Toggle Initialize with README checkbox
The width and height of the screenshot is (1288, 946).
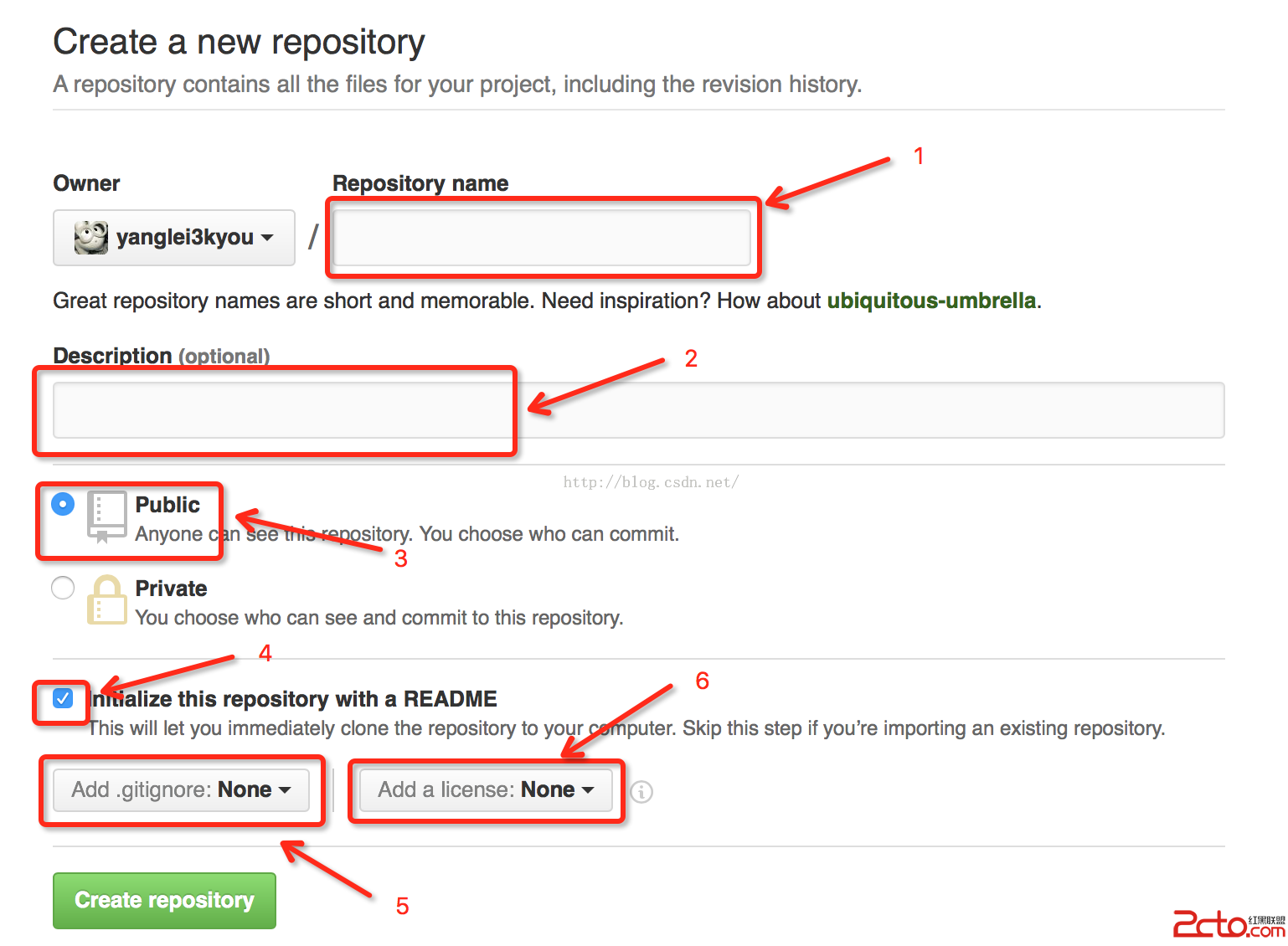63,698
